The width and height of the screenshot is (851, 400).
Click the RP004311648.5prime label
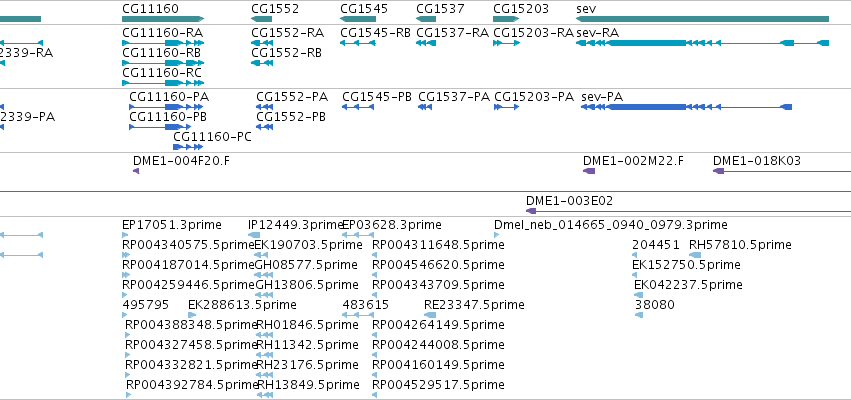(x=439, y=245)
